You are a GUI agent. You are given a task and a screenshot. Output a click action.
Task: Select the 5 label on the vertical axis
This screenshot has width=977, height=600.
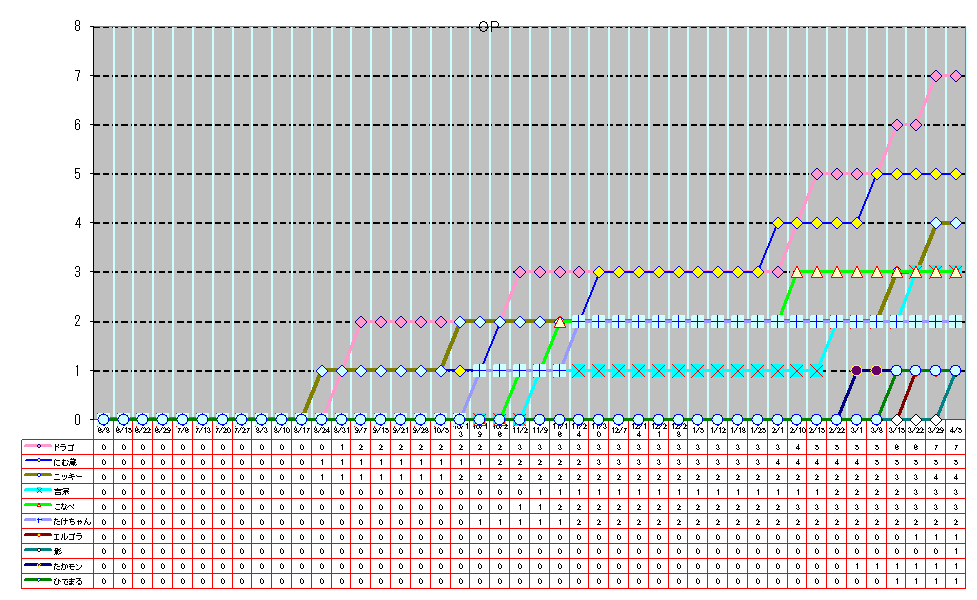[x=77, y=174]
